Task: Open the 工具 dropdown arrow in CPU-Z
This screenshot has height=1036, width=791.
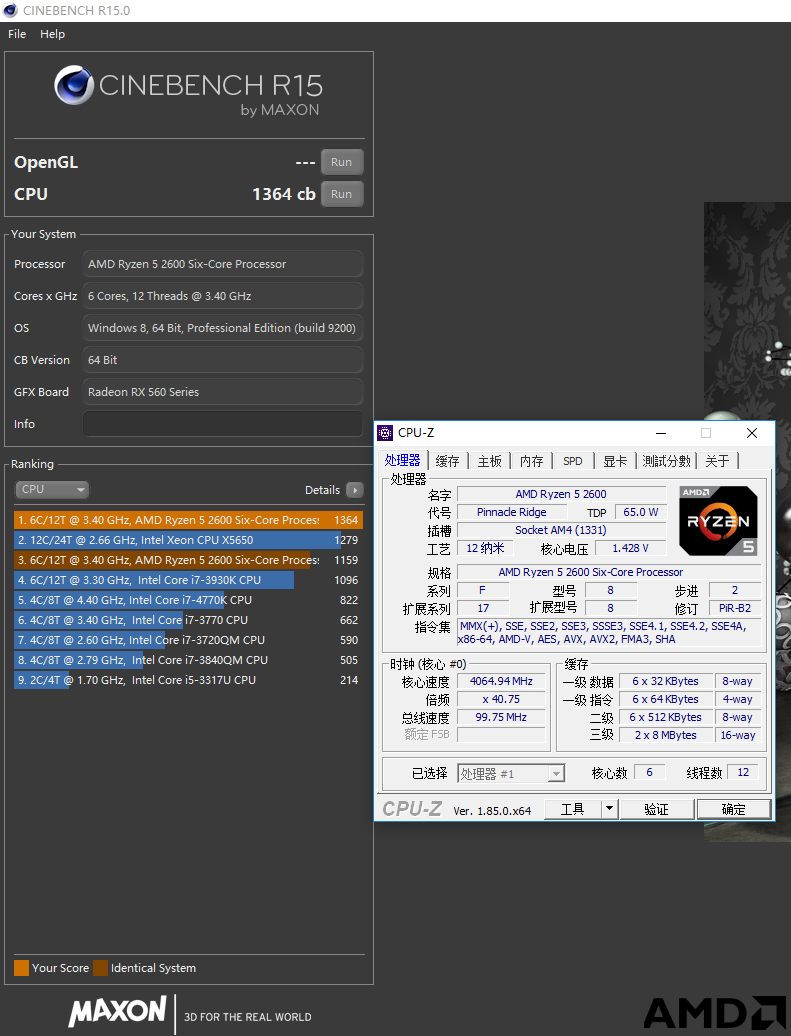Action: coord(609,809)
